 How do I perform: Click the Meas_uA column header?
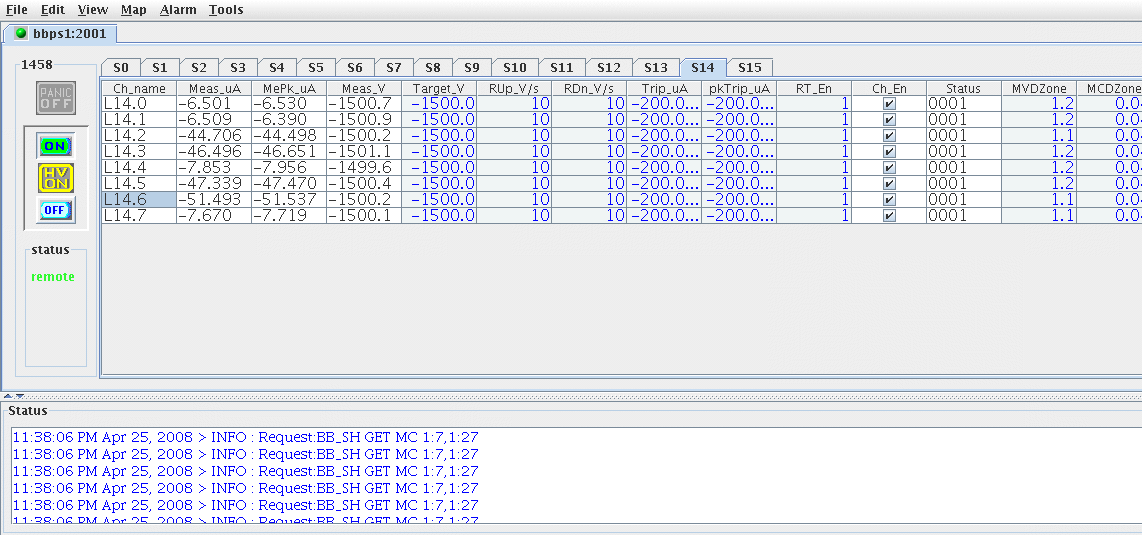[214, 88]
